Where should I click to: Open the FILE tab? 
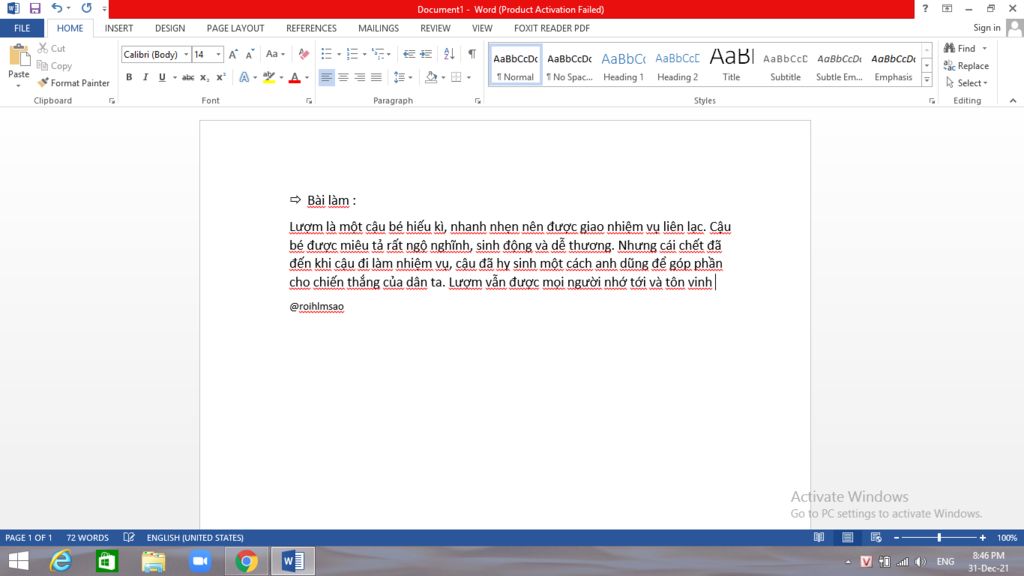(x=22, y=28)
